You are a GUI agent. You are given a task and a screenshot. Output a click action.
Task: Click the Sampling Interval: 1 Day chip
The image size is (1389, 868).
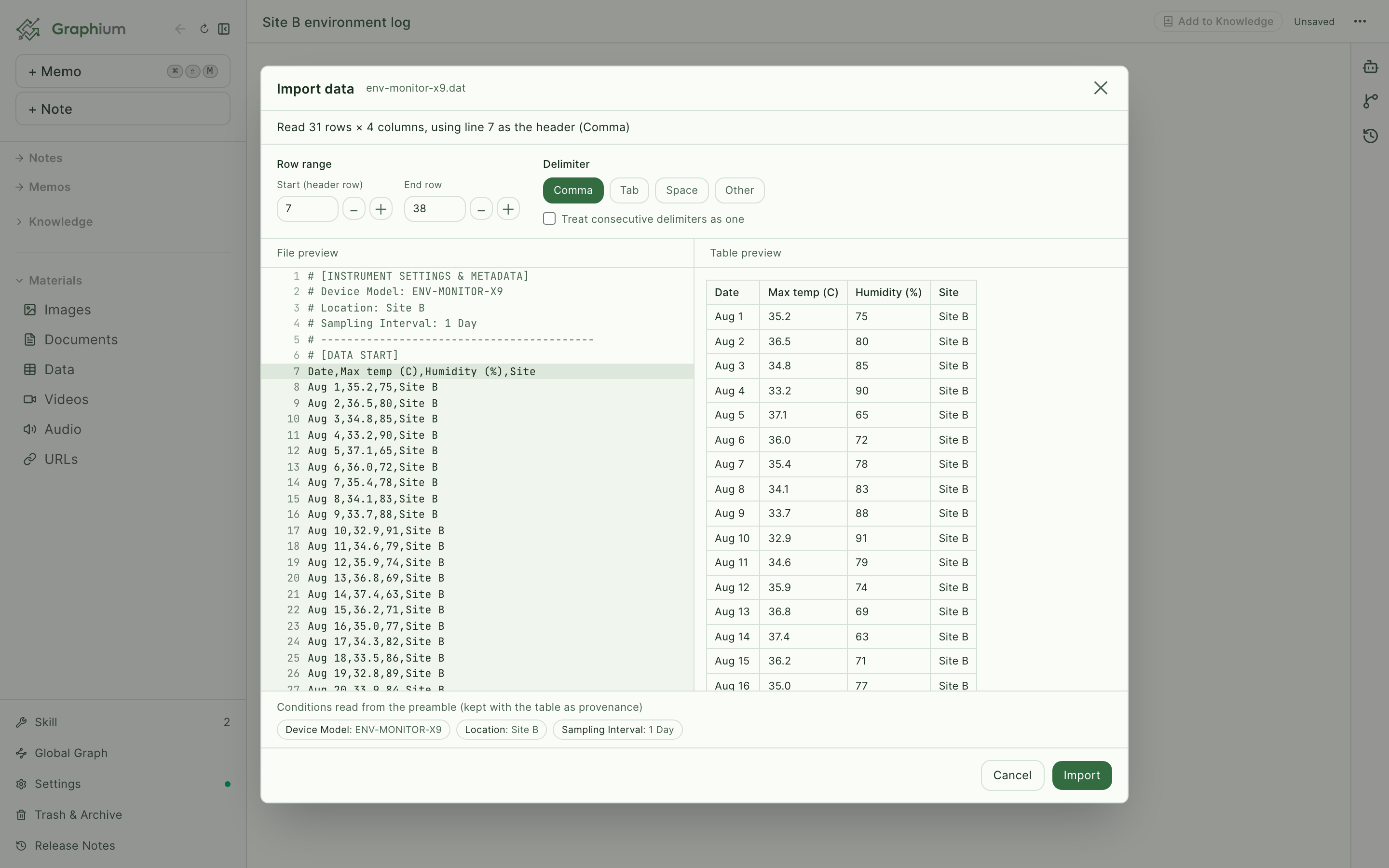pyautogui.click(x=617, y=730)
